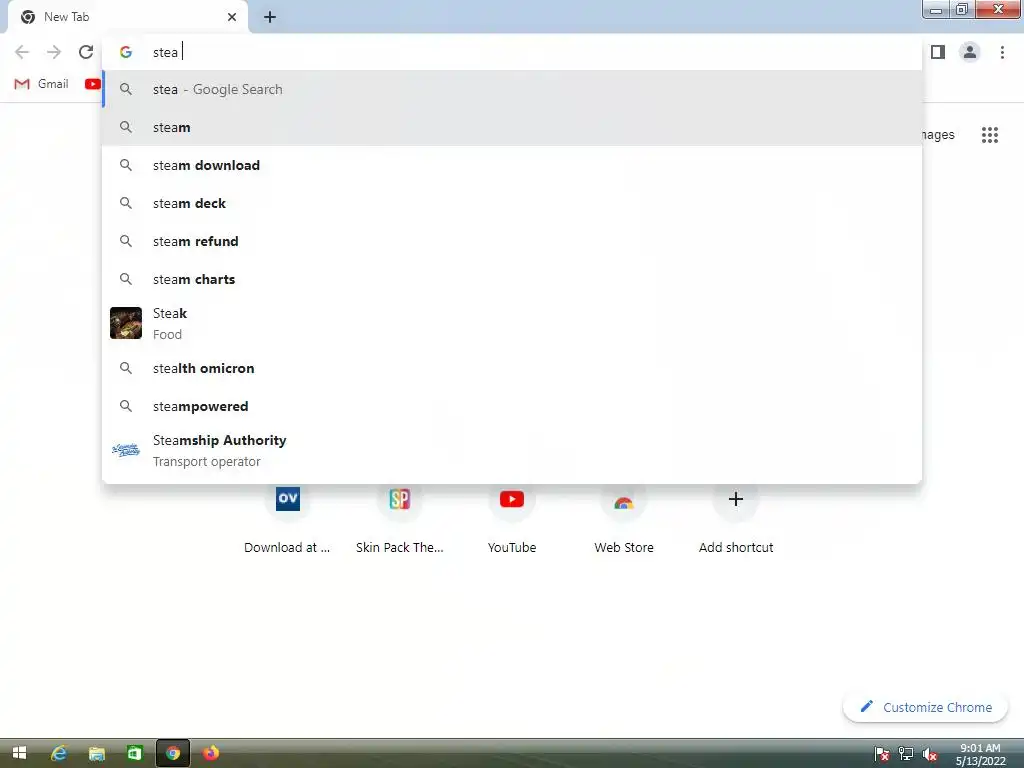Open the Web Store shortcut
Viewport: 1024px width, 768px height.
tap(624, 519)
